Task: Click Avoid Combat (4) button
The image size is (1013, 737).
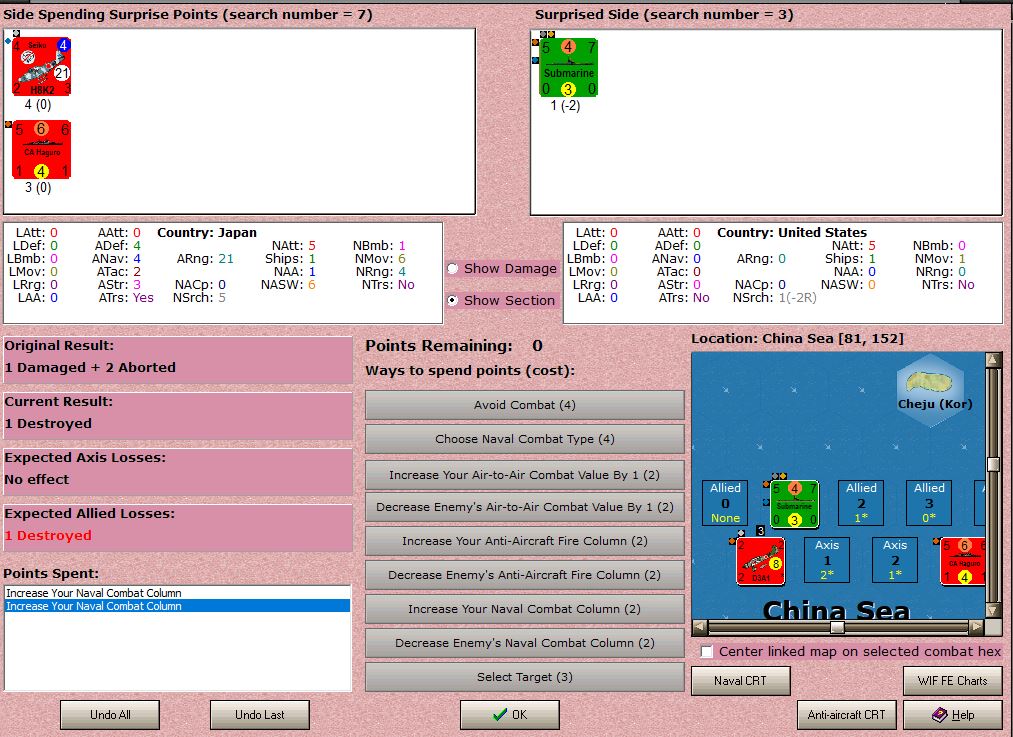Action: [525, 405]
